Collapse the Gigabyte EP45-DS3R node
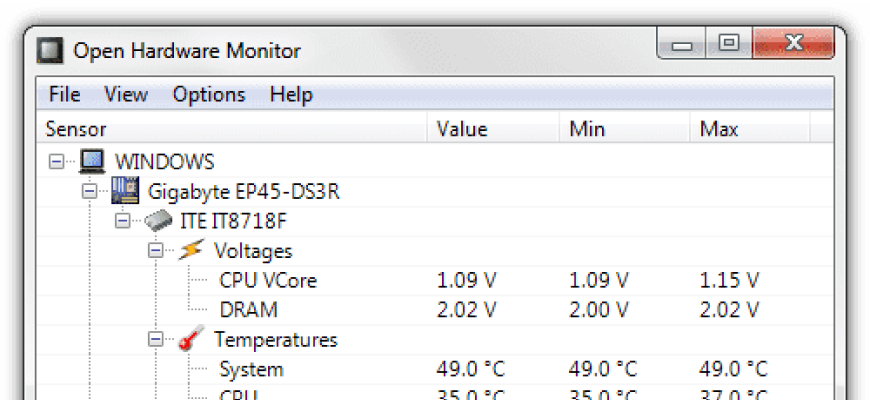Viewport: 870px width, 400px height. [89, 191]
